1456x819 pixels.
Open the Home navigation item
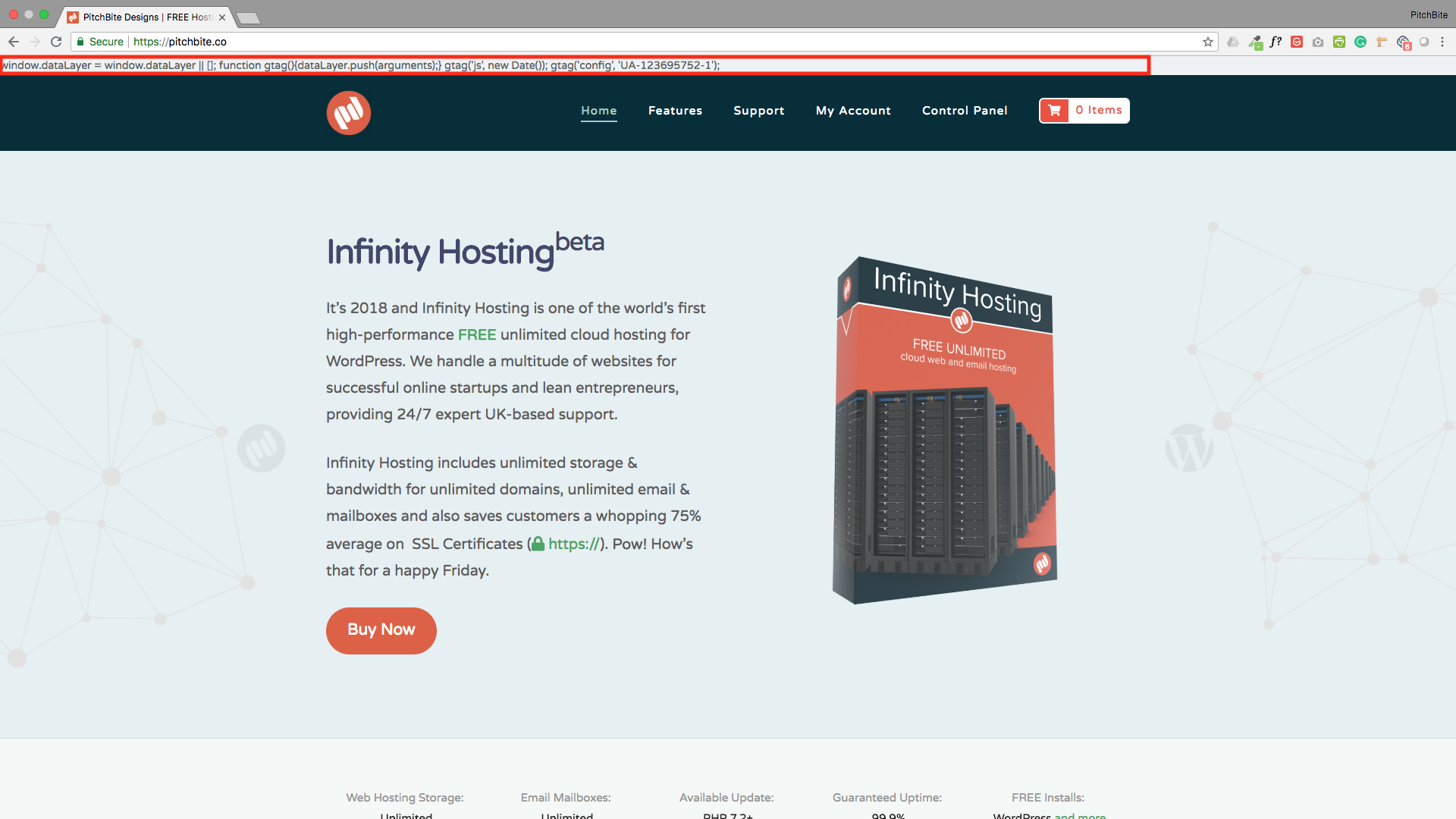click(x=598, y=111)
